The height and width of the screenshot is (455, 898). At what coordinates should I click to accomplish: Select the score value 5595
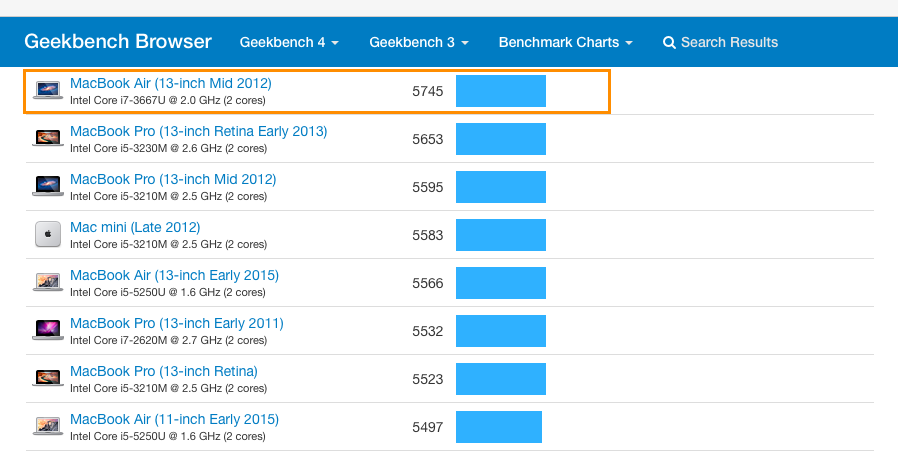coord(428,187)
